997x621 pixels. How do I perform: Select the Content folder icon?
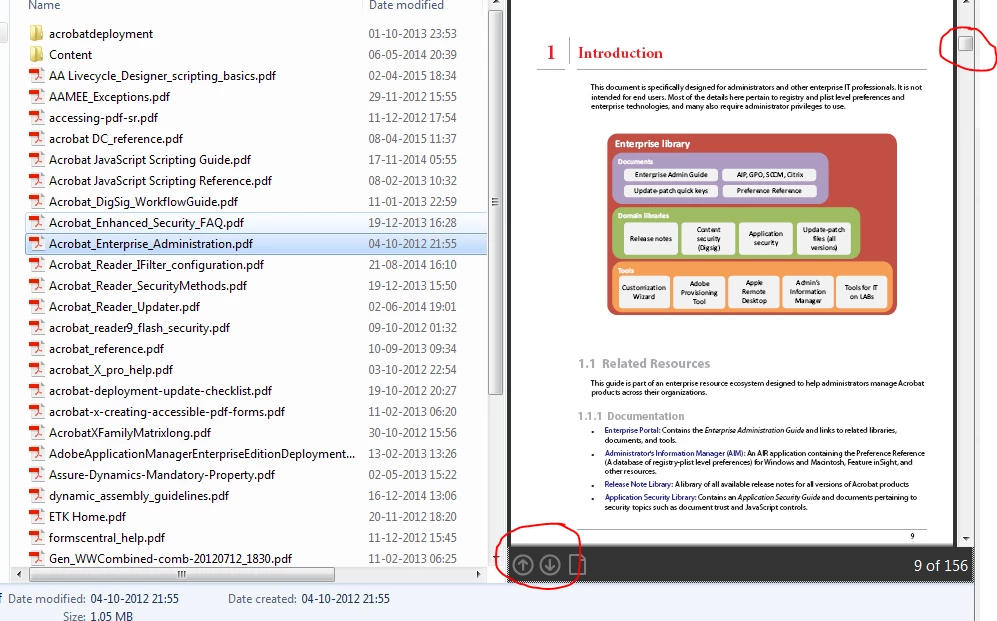click(x=37, y=54)
